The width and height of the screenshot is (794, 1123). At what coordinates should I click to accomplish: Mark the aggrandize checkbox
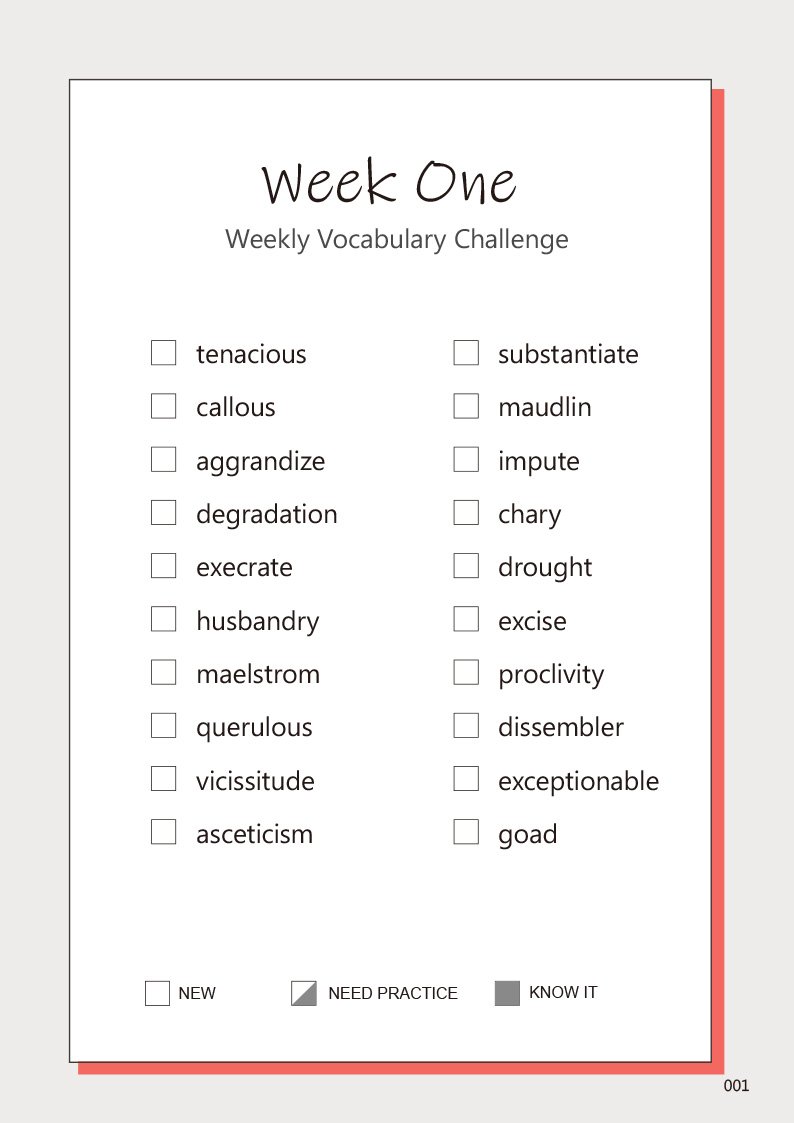164,459
